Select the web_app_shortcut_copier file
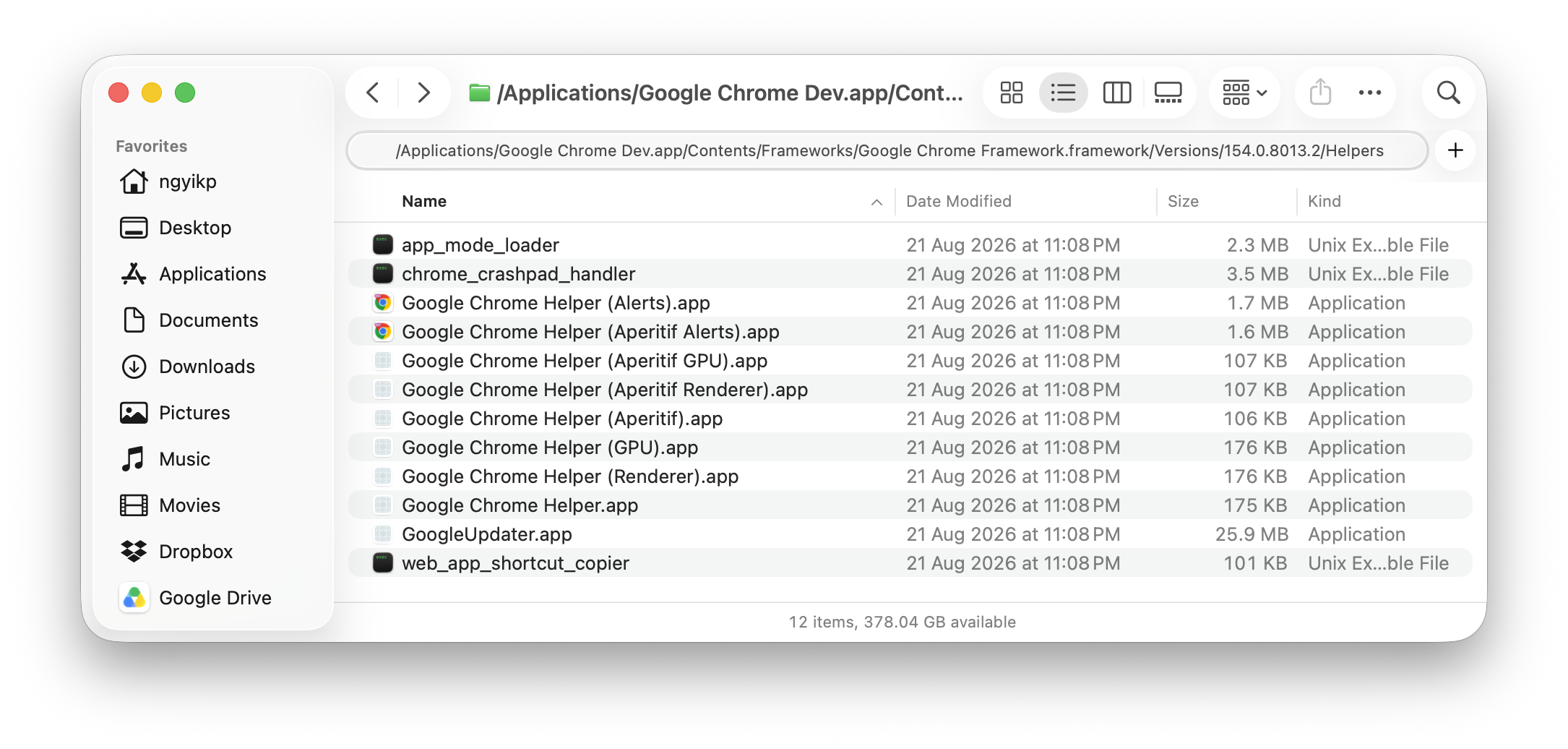Viewport: 1568px width, 749px height. point(910,563)
